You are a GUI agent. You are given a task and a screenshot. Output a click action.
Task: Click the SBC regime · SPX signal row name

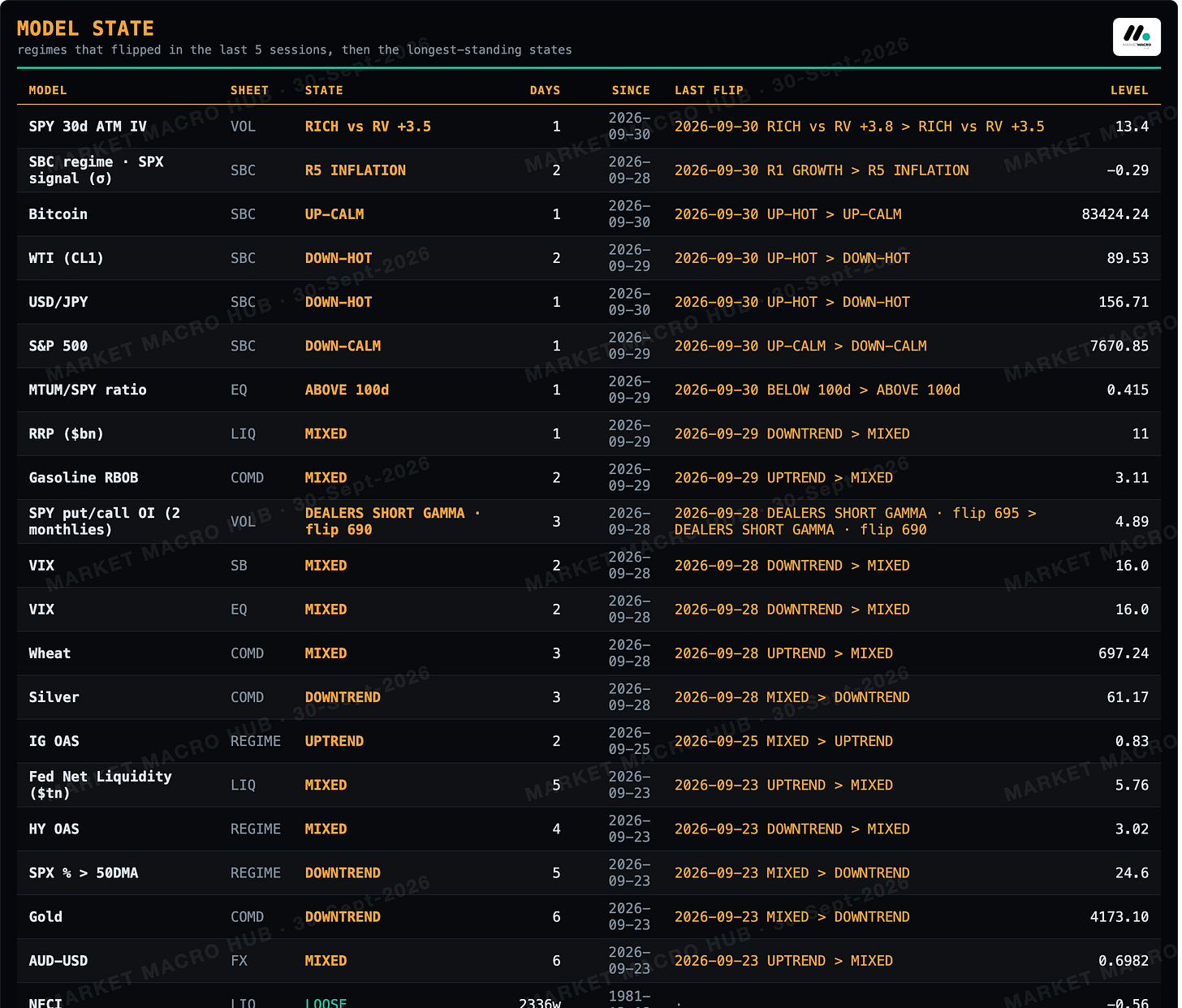[x=96, y=170]
